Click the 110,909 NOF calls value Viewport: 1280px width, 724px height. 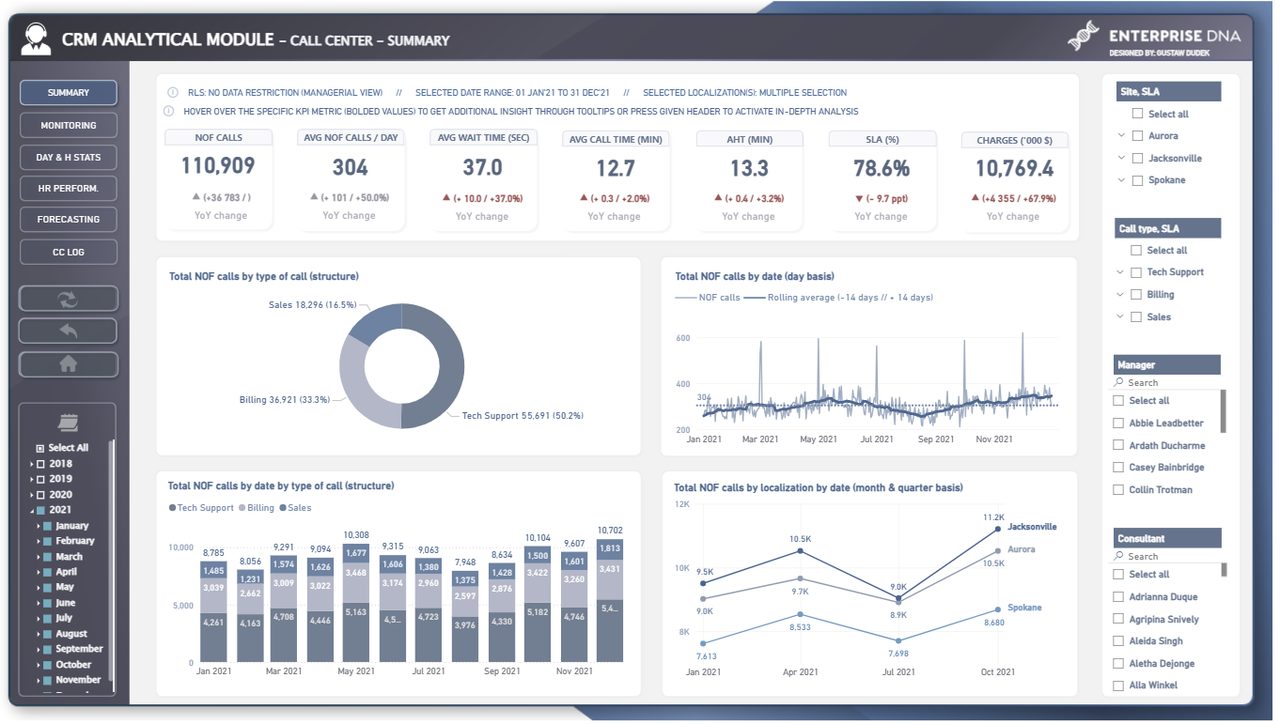click(218, 166)
